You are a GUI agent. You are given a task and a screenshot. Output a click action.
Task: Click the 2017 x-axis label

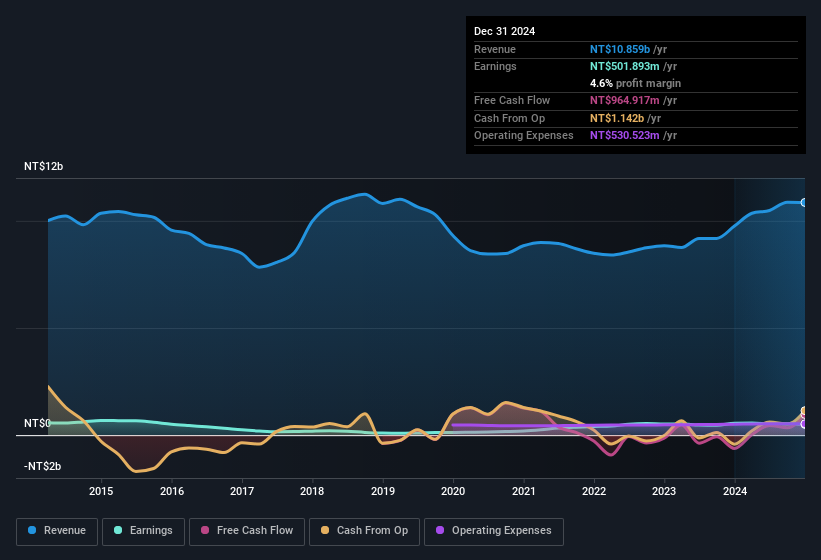click(x=242, y=491)
